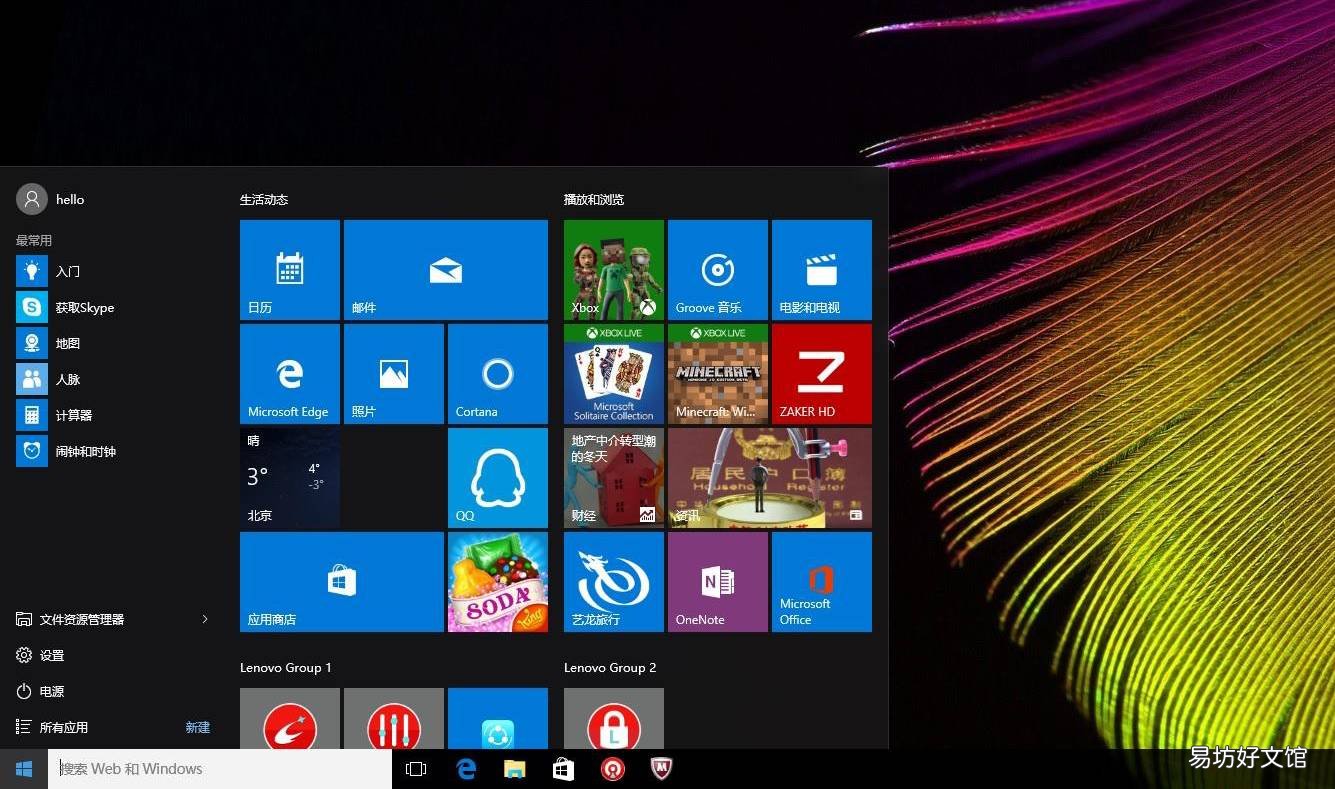The height and width of the screenshot is (789, 1335).
Task: Open the 邮件 mail tile
Action: pyautogui.click(x=446, y=270)
